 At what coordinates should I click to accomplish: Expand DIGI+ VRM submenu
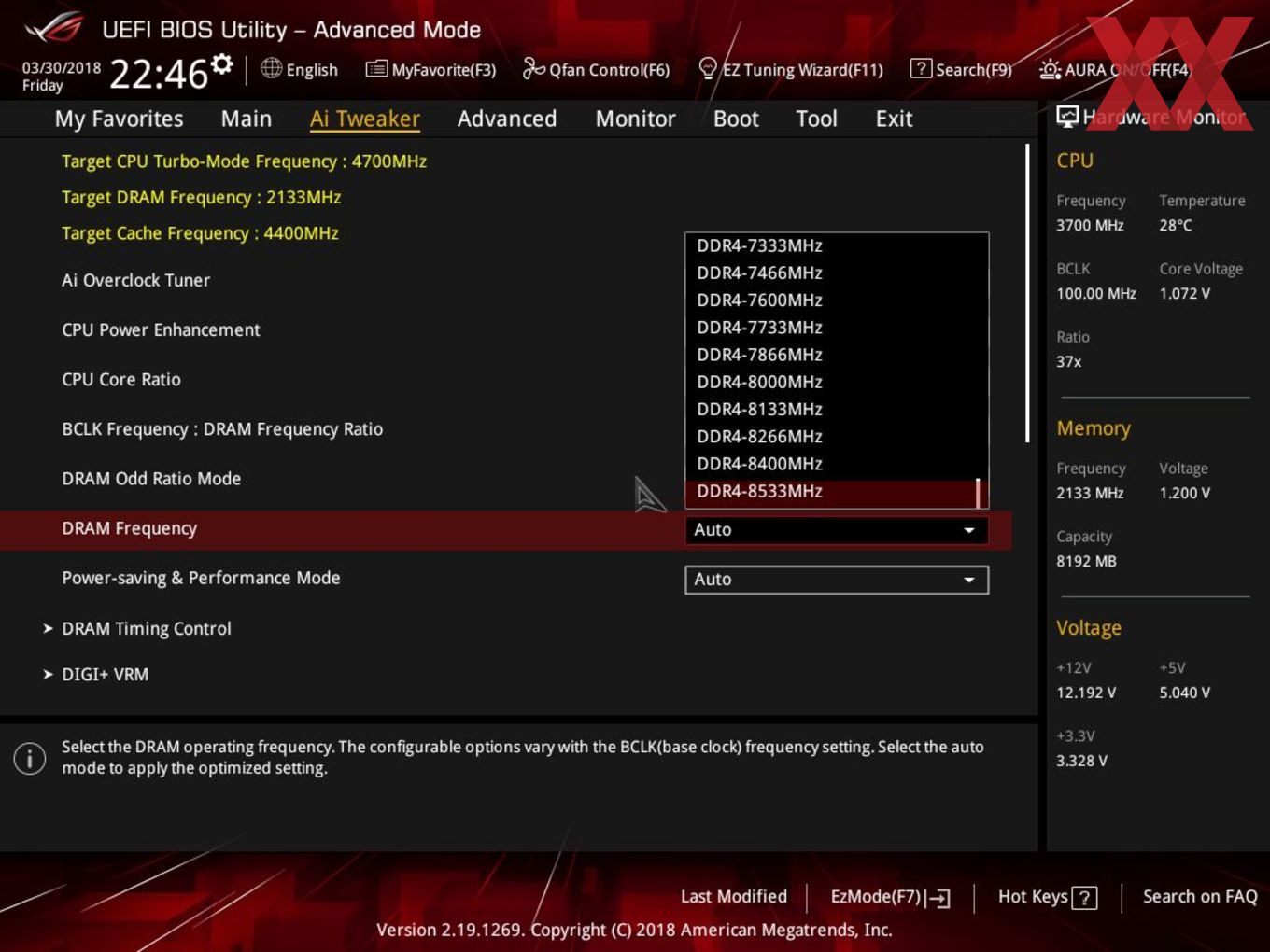pyautogui.click(x=105, y=675)
